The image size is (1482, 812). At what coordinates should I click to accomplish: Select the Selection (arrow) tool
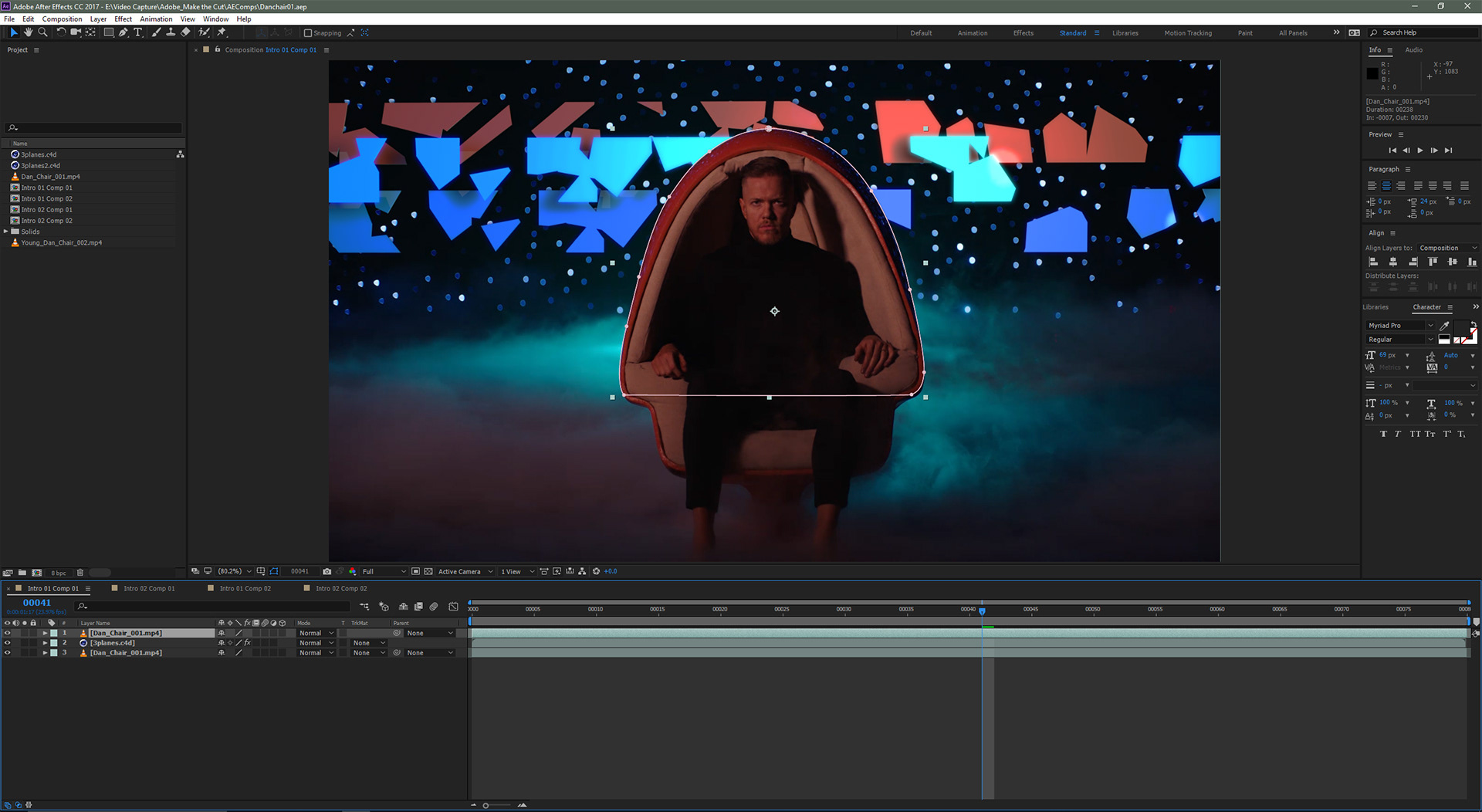[x=13, y=32]
